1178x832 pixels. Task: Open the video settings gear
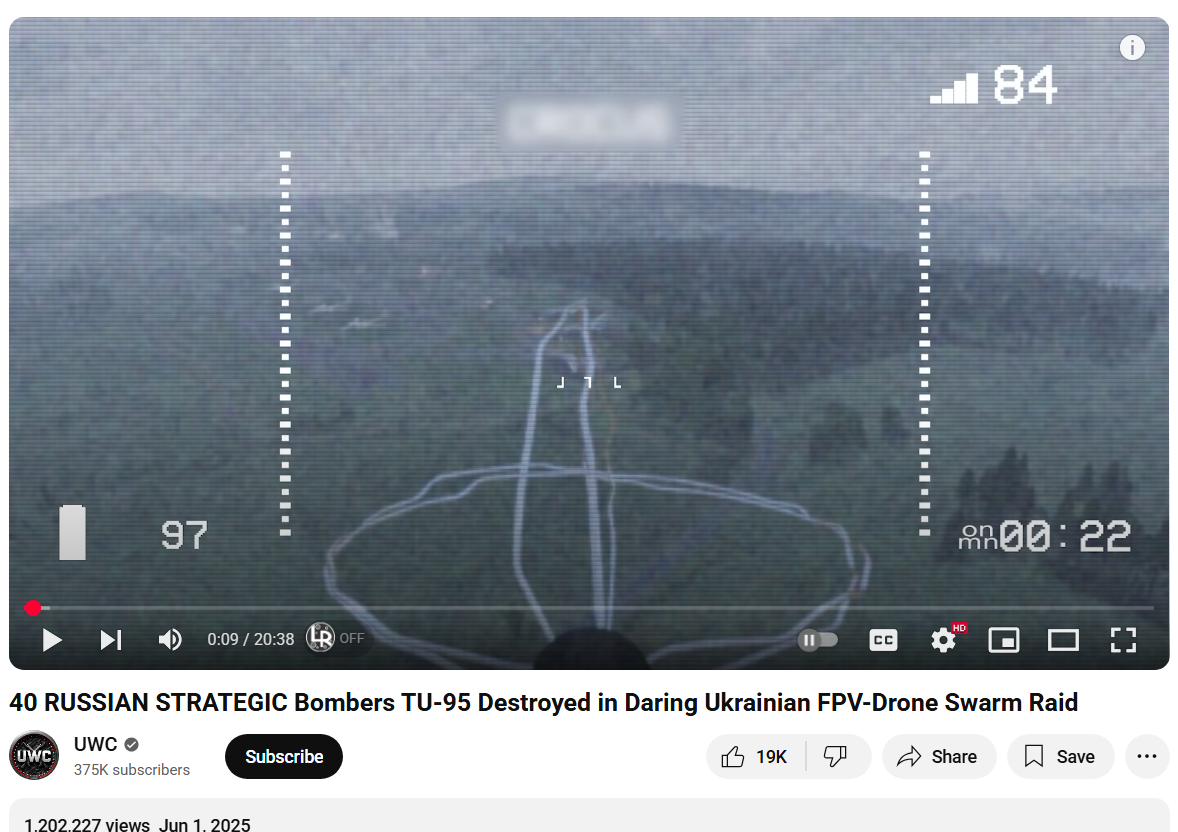coord(944,640)
